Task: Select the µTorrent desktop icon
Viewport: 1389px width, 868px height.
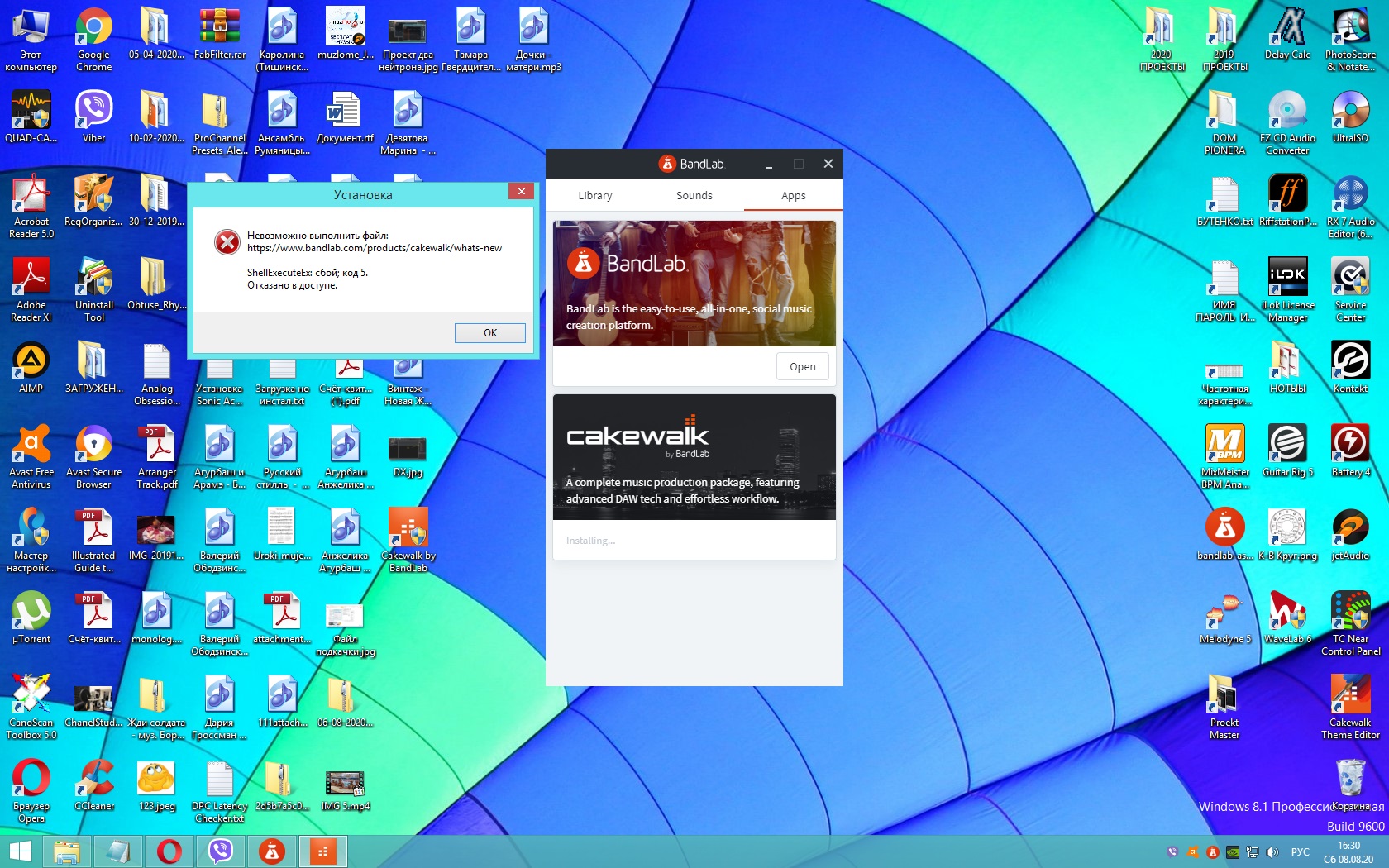Action: point(31,618)
